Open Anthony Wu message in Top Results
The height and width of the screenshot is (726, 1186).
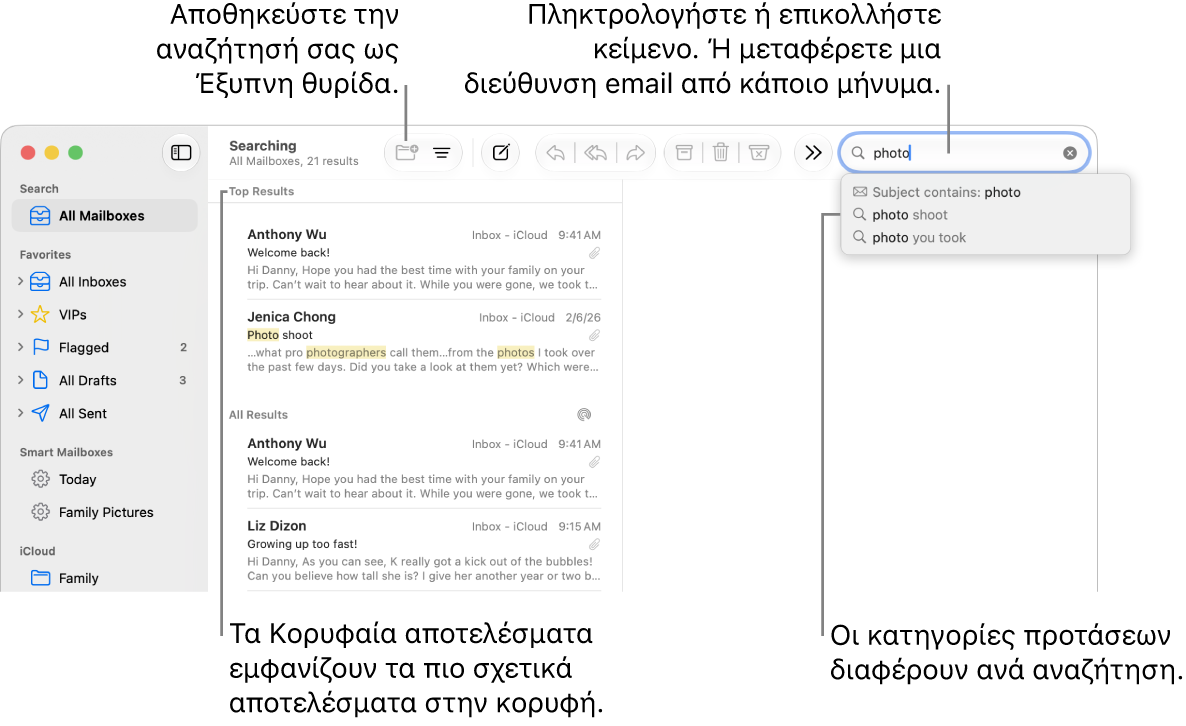(x=424, y=259)
